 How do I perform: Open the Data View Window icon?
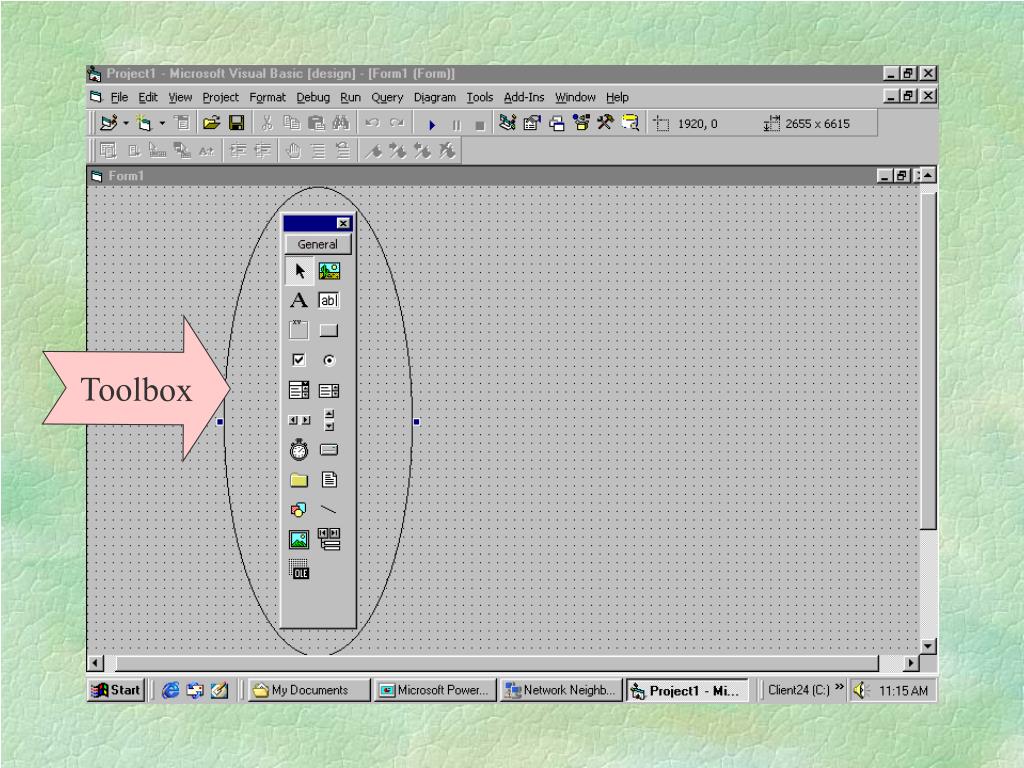(630, 123)
